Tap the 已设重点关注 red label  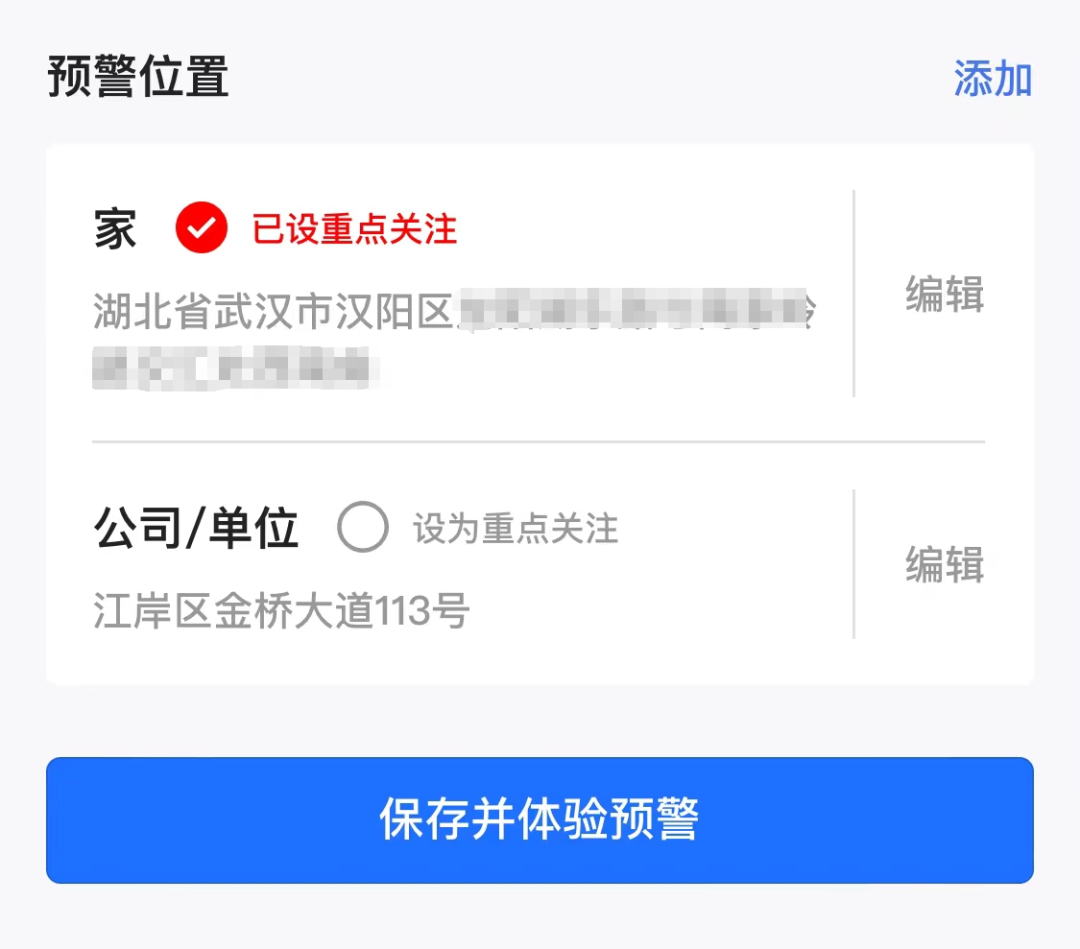(355, 229)
